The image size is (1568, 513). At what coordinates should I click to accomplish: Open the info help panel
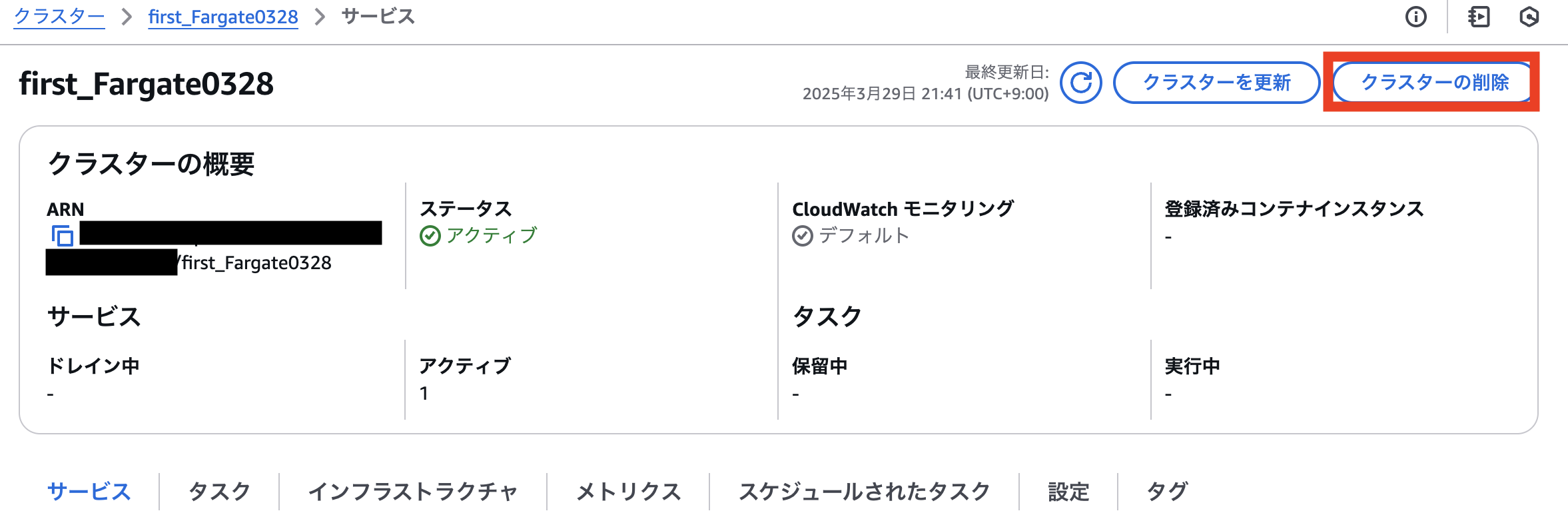[1415, 17]
